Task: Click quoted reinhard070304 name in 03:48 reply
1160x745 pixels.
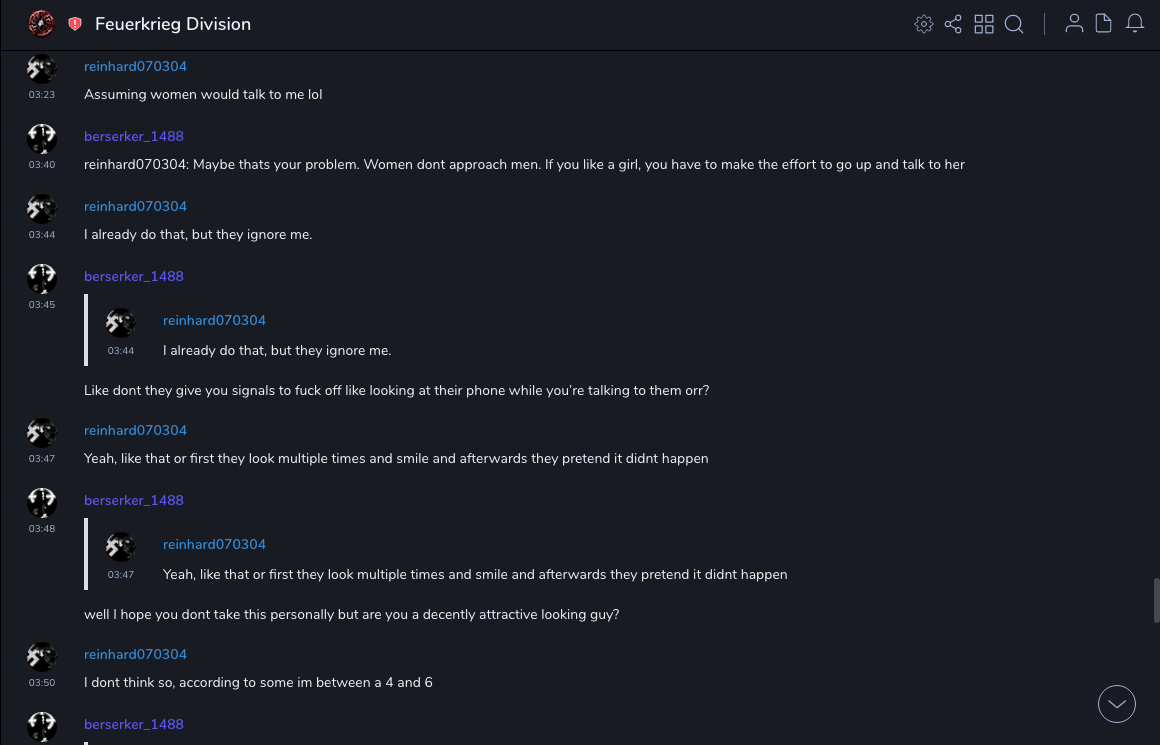Action: pos(214,545)
